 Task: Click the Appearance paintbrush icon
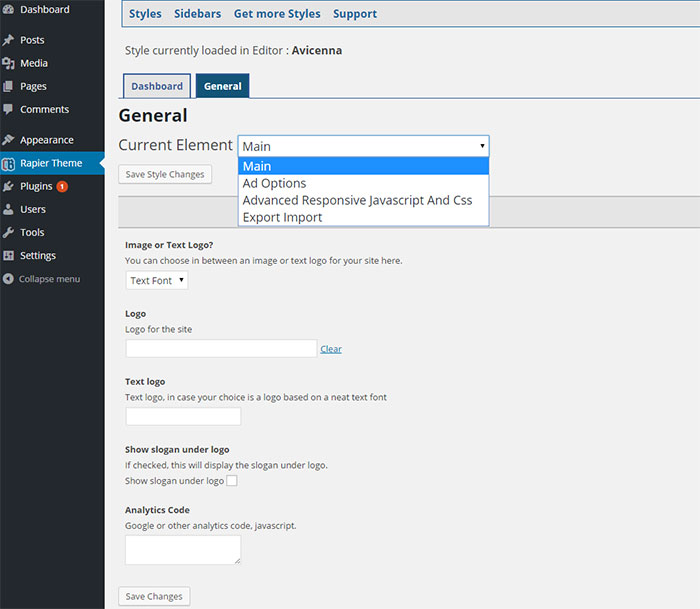pos(8,140)
